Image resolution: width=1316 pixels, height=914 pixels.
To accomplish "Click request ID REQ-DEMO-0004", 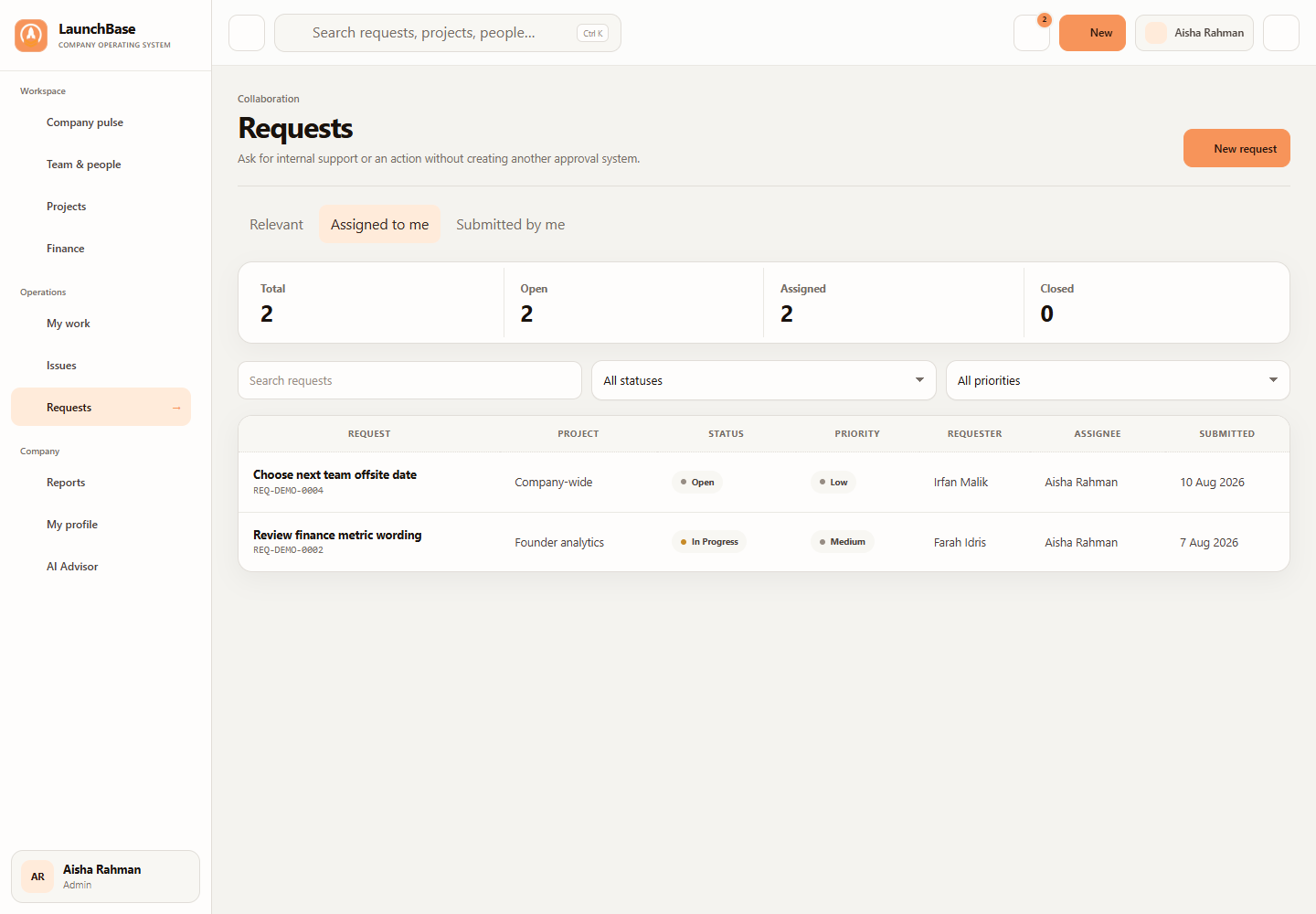I will click(288, 491).
